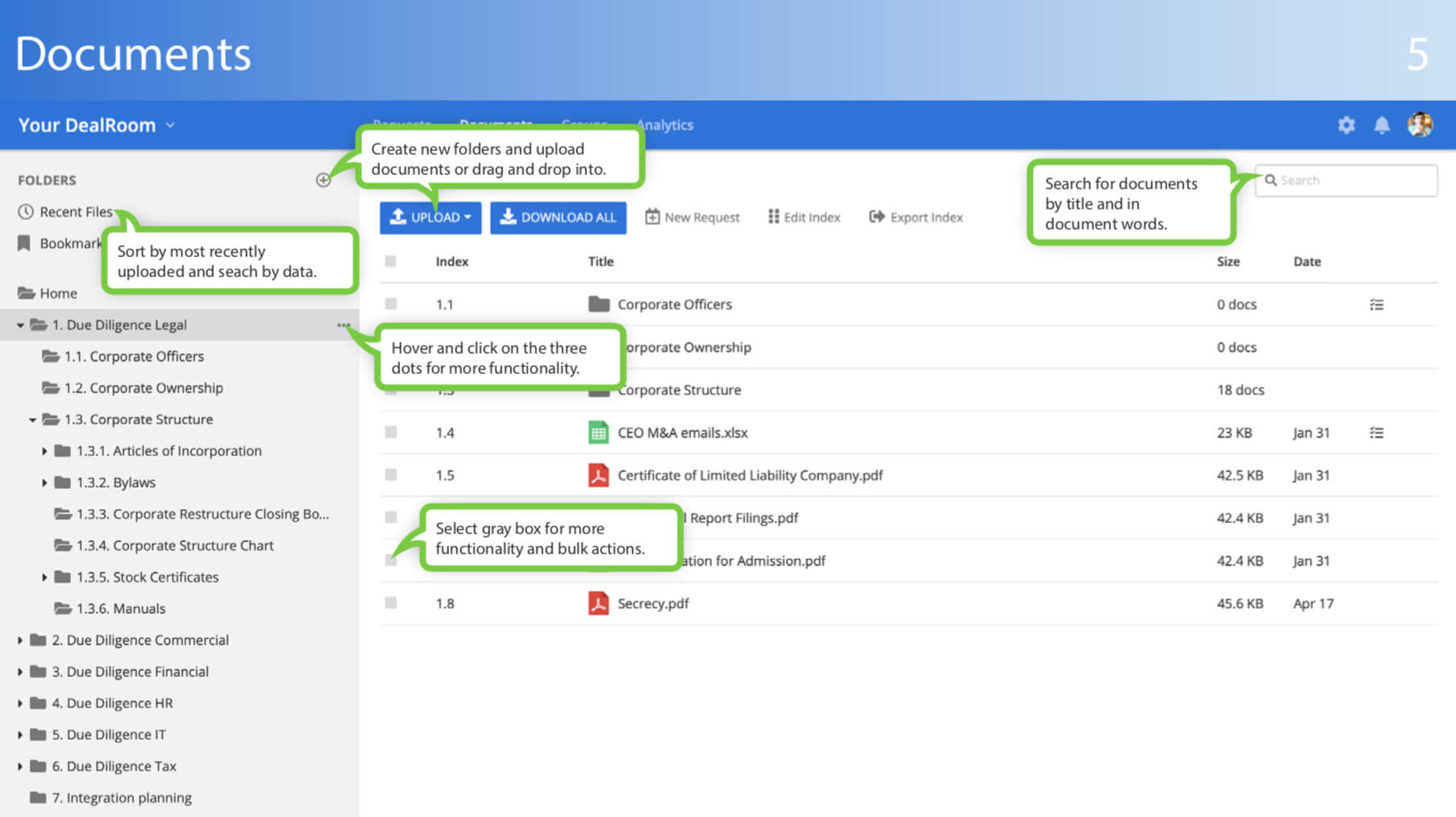Sort by the Size column header
The height and width of the screenshot is (817, 1456).
tap(1228, 262)
